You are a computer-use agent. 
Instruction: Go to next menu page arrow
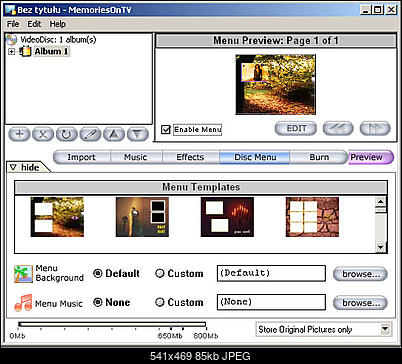coord(375,128)
